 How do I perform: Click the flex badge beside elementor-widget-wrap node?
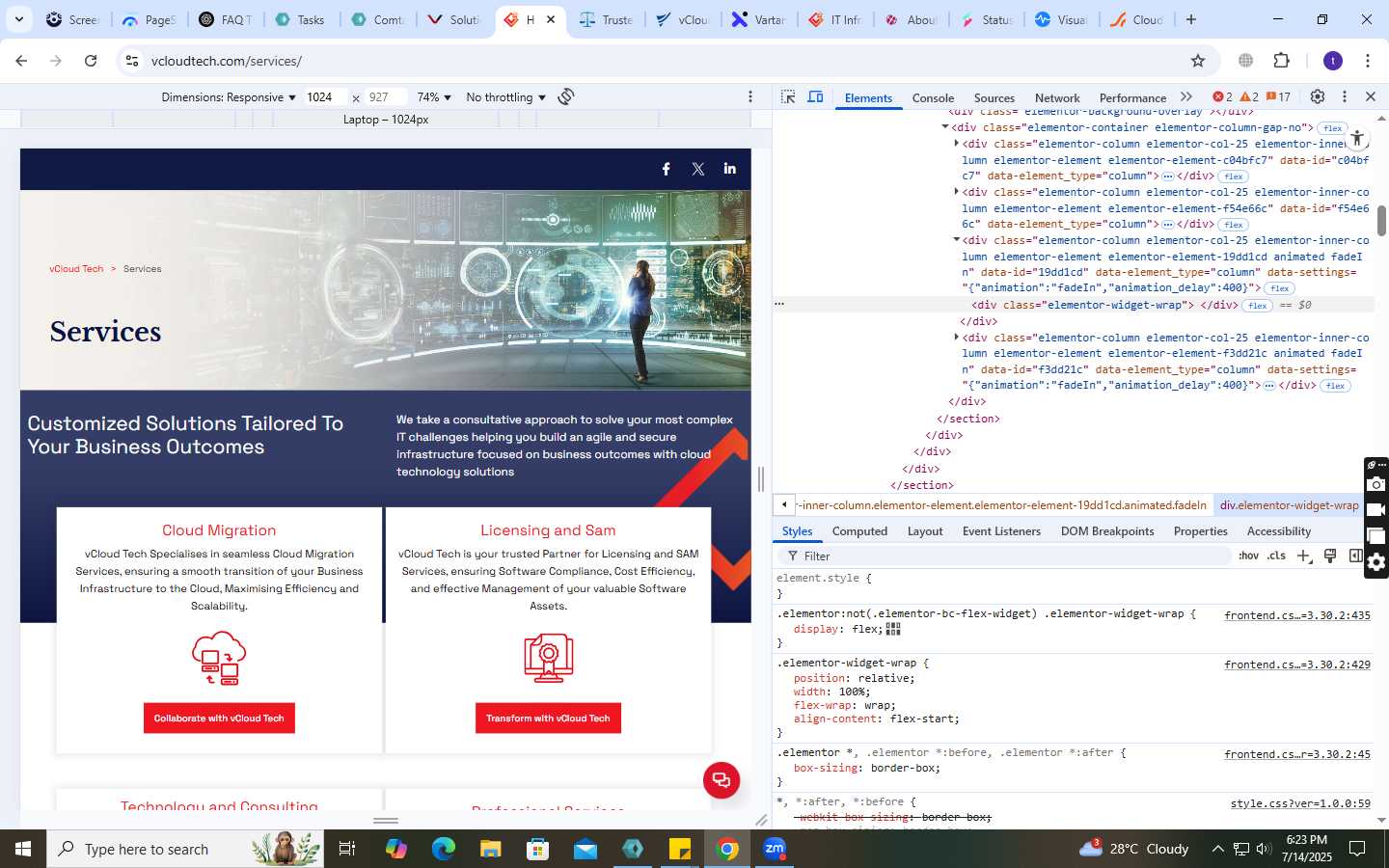[x=1257, y=306]
